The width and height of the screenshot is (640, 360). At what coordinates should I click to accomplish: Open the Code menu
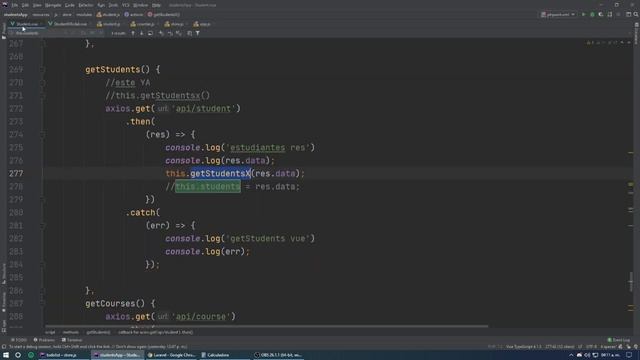point(70,5)
